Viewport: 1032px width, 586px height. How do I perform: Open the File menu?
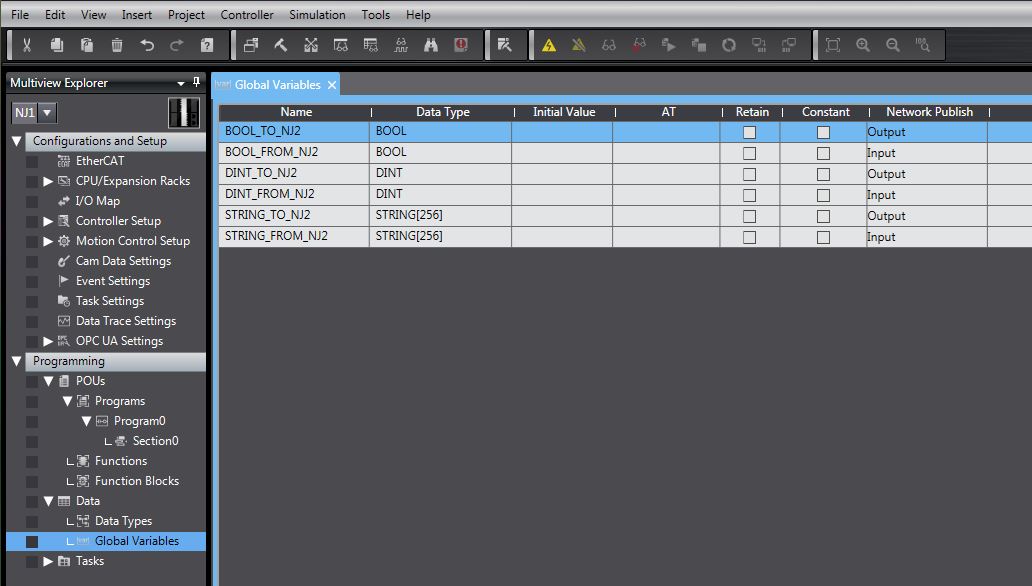point(20,14)
